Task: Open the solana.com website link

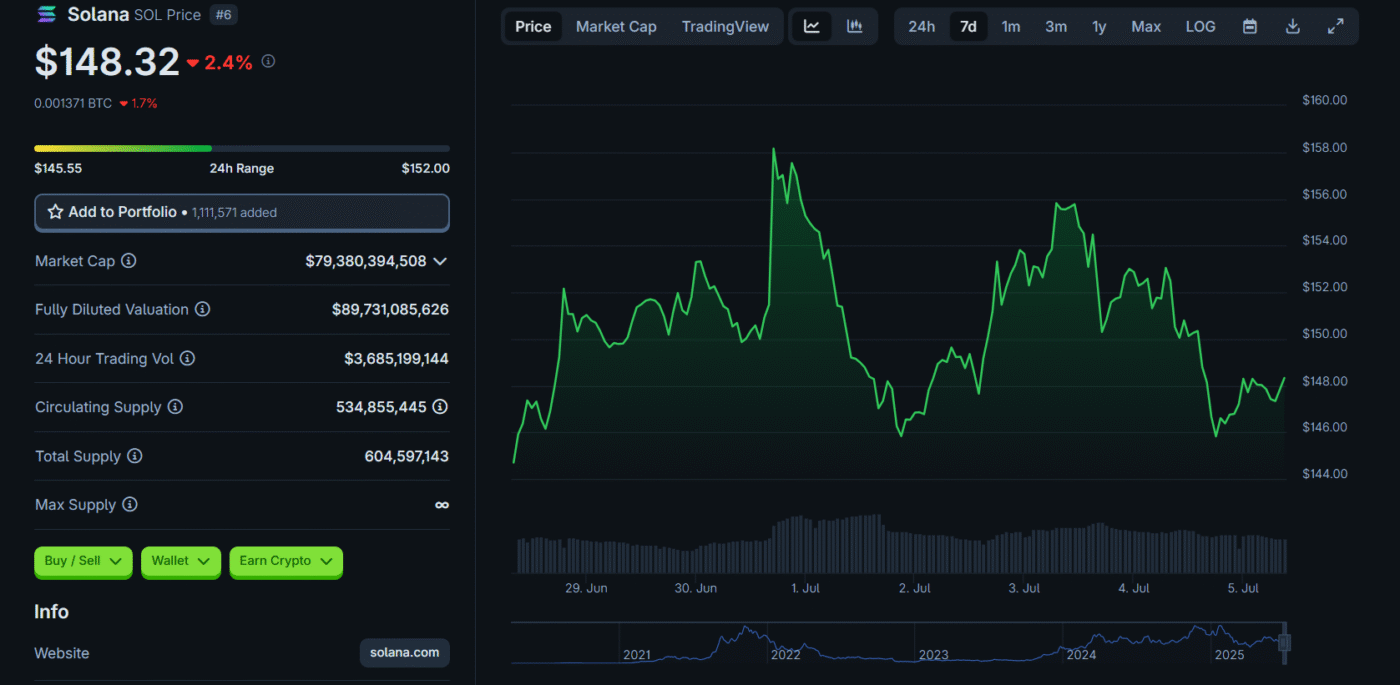Action: click(405, 653)
